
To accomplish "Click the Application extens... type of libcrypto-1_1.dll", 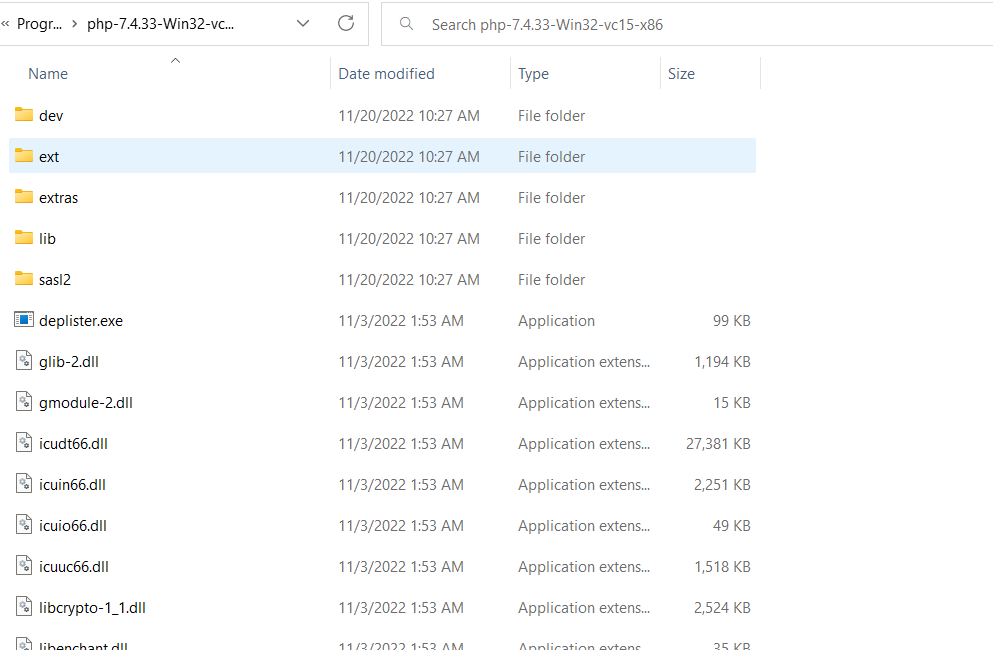I will [583, 608].
